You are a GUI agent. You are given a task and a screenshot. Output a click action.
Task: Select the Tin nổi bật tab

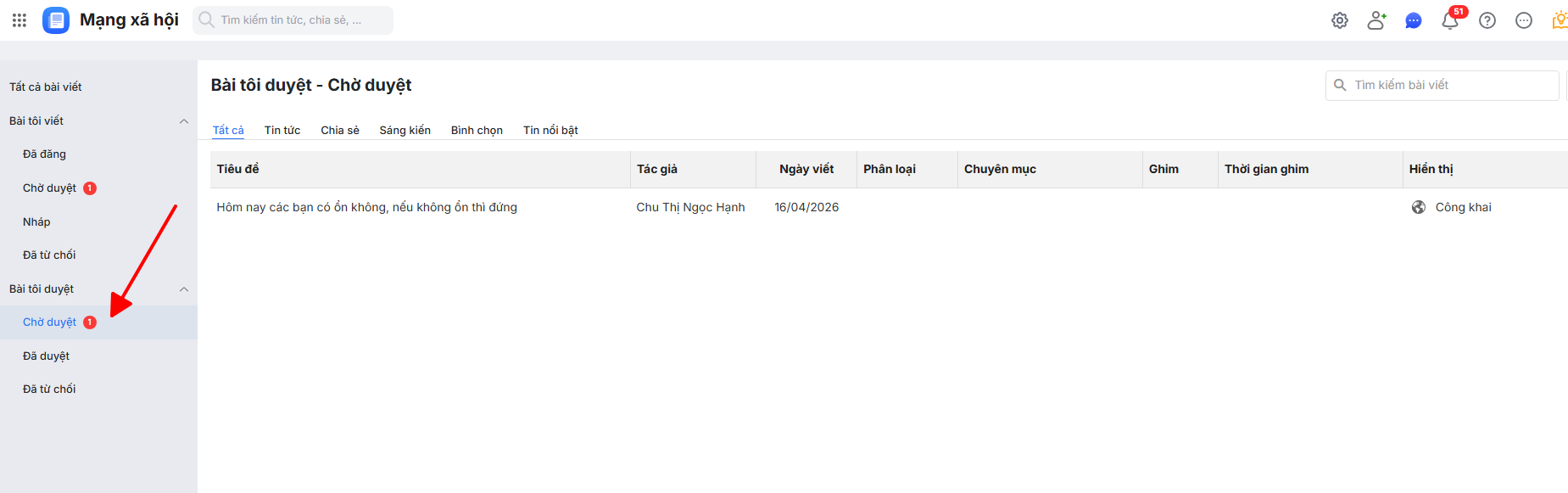(550, 130)
